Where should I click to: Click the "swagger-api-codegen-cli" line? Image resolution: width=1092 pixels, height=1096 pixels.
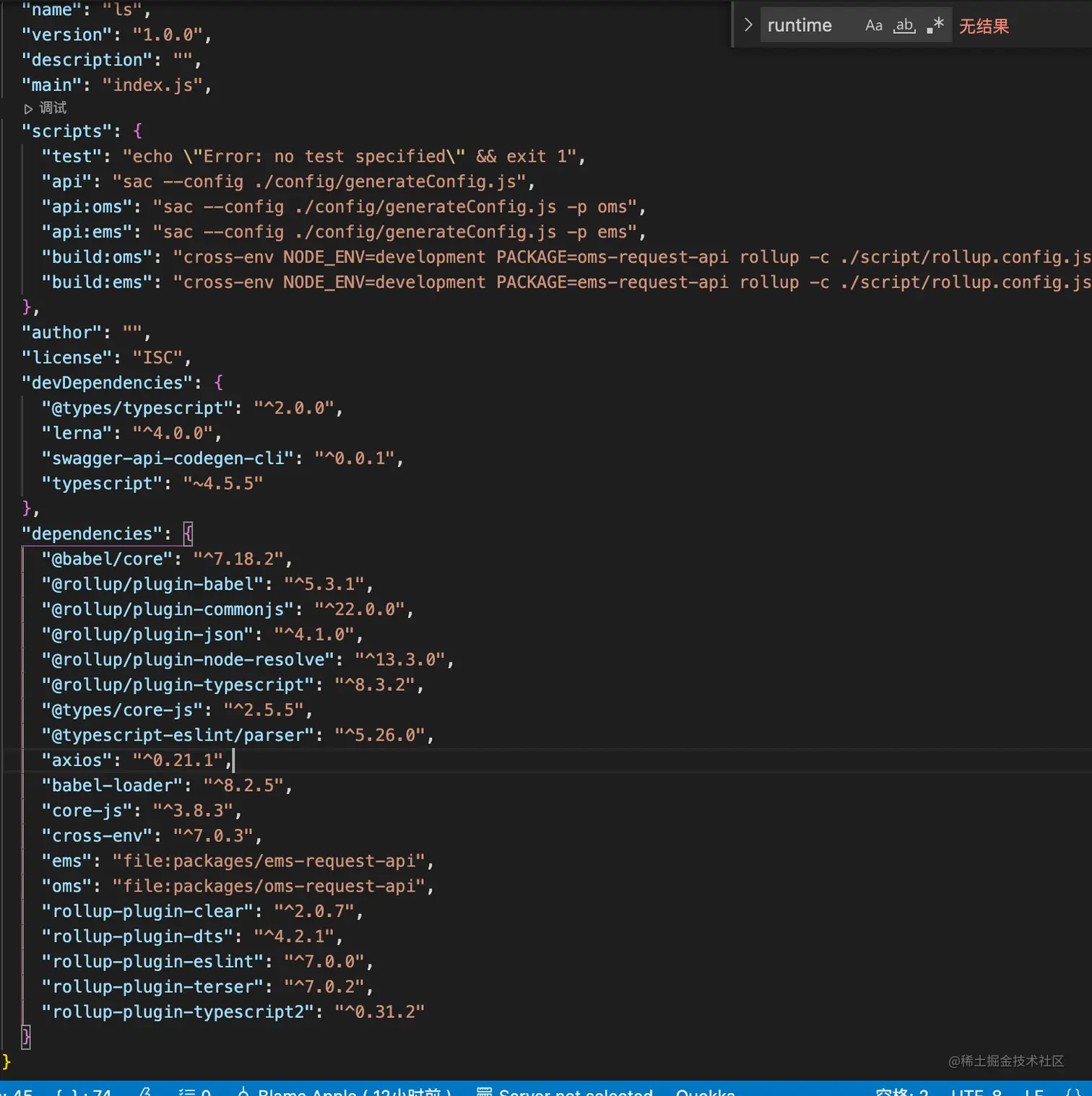click(222, 458)
